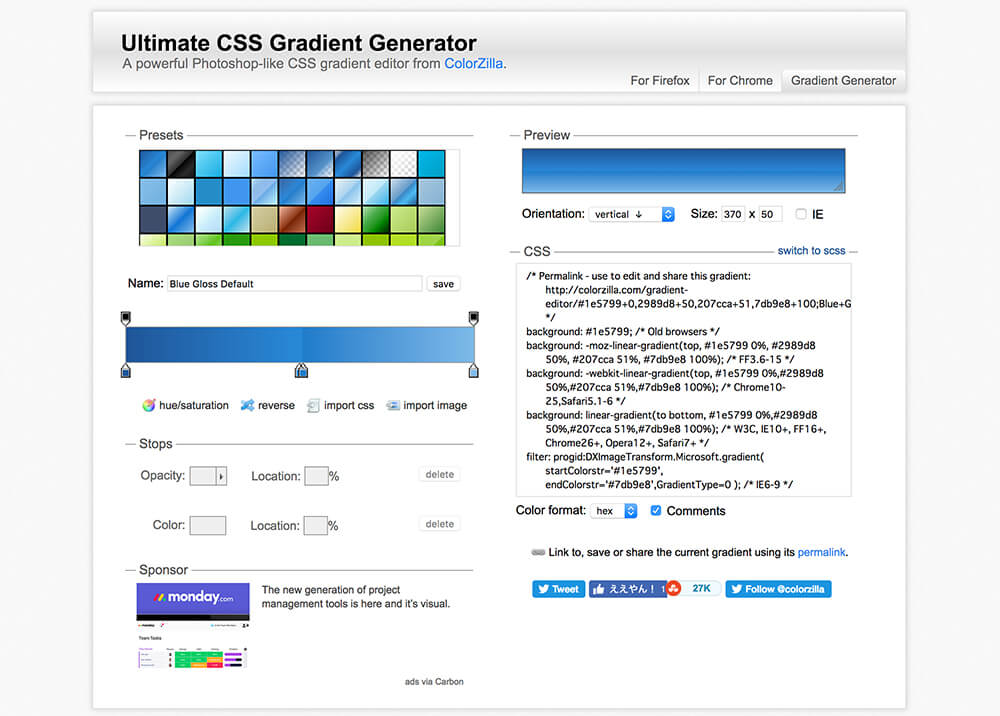Click the chain icon beside the permalink text
Image resolution: width=1000 pixels, height=716 pixels.
(x=537, y=552)
